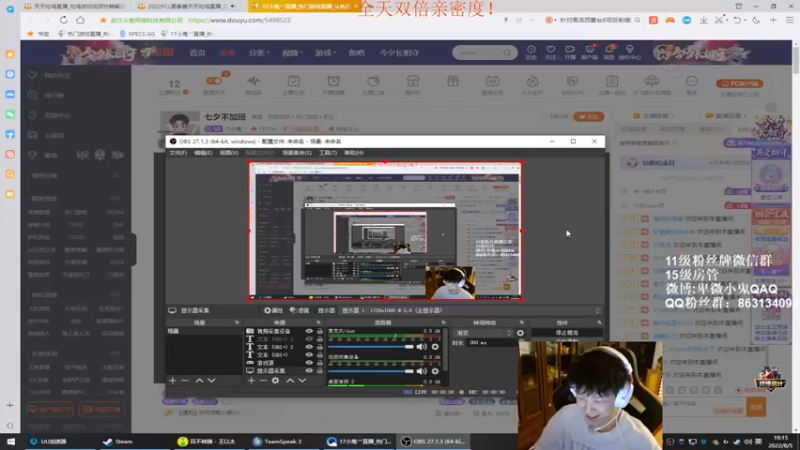Image resolution: width=800 pixels, height=450 pixels.
Task: Move selected source up in Sources panel
Action: tap(290, 381)
